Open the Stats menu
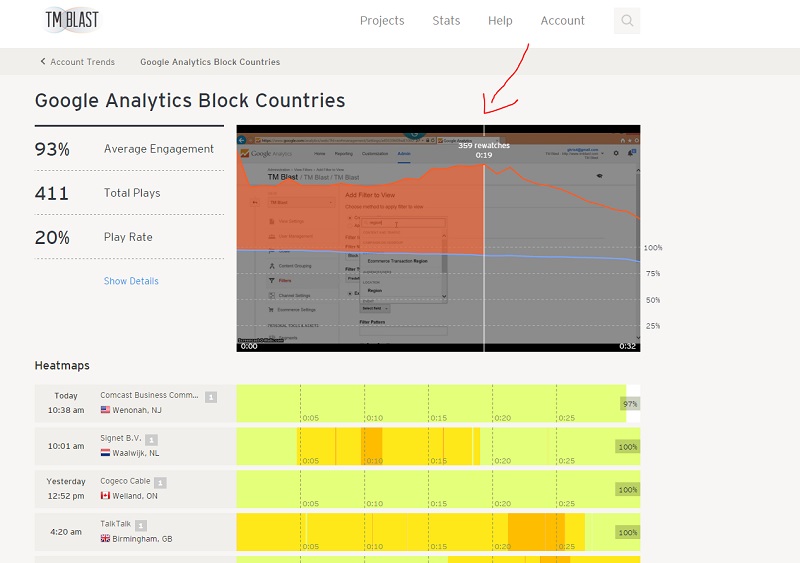The width and height of the screenshot is (800, 563). coord(446,20)
